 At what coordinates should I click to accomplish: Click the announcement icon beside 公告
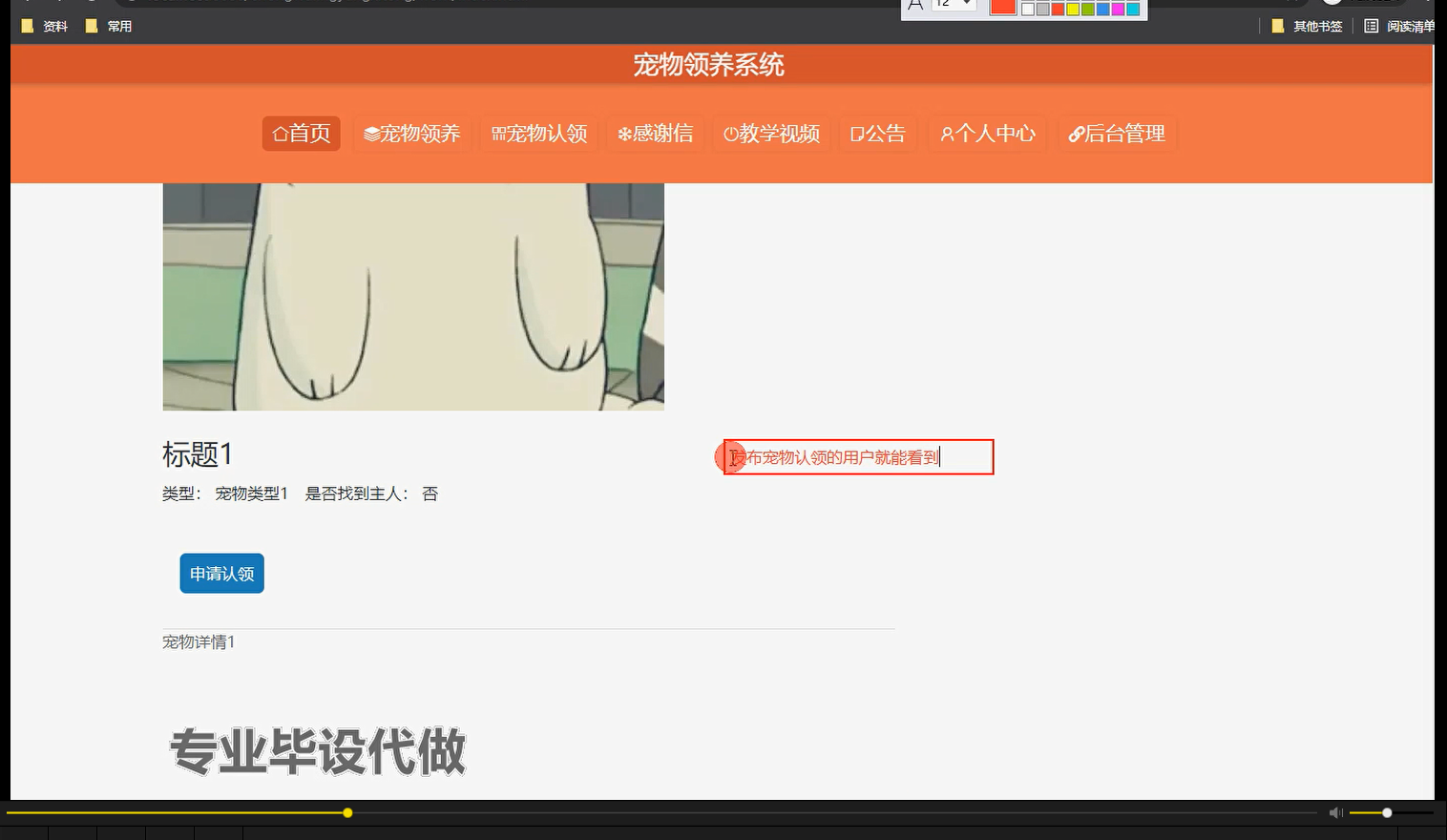[856, 134]
